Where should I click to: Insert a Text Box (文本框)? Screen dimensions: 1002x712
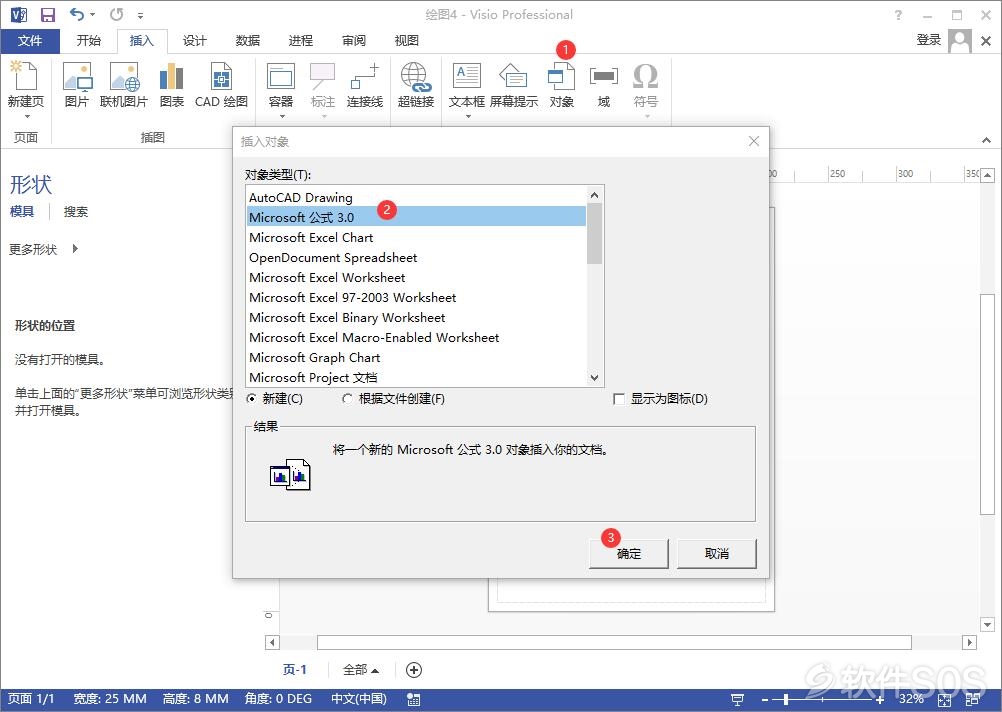[466, 76]
